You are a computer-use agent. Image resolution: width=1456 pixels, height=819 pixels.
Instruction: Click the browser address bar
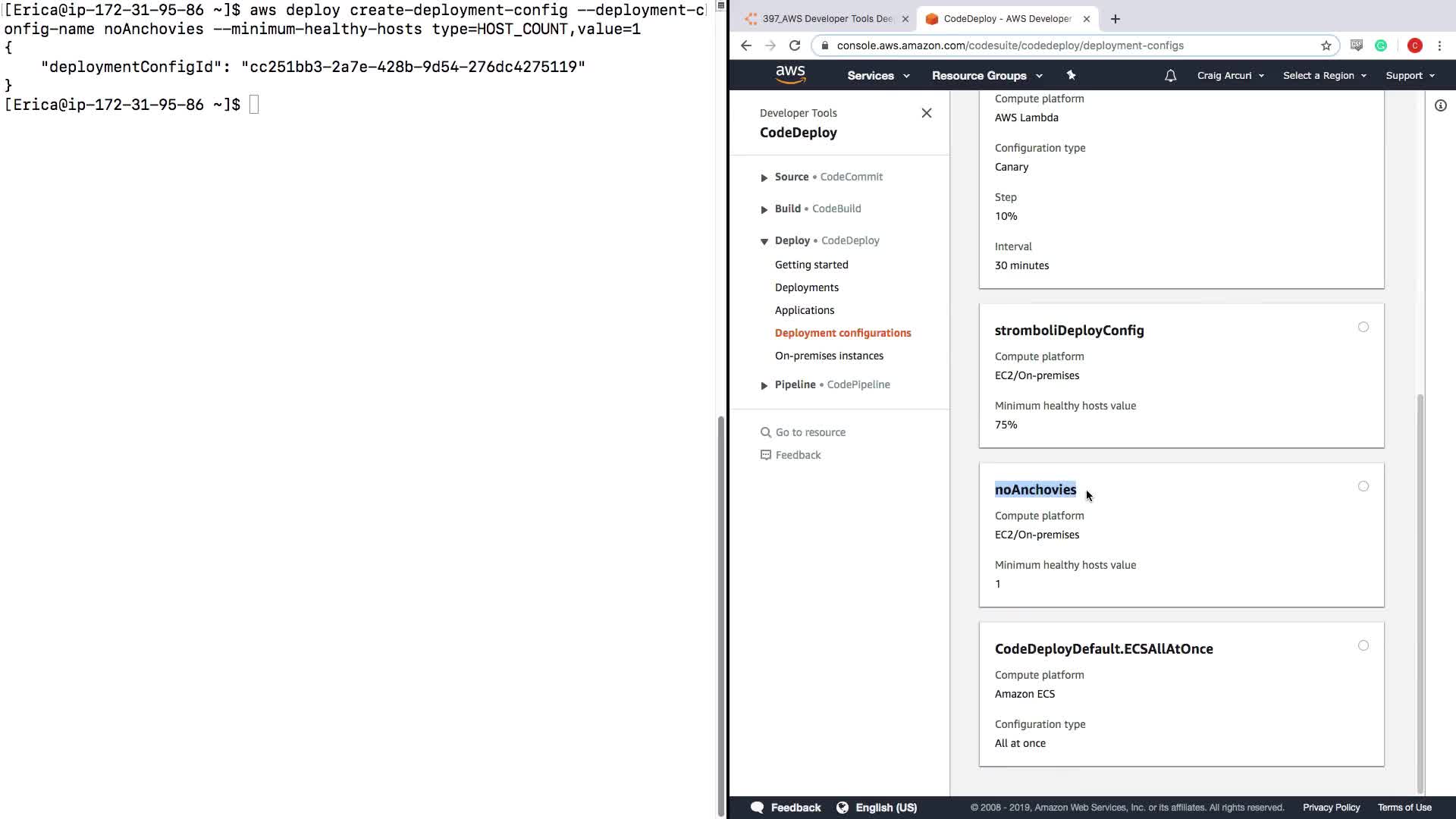(1062, 45)
